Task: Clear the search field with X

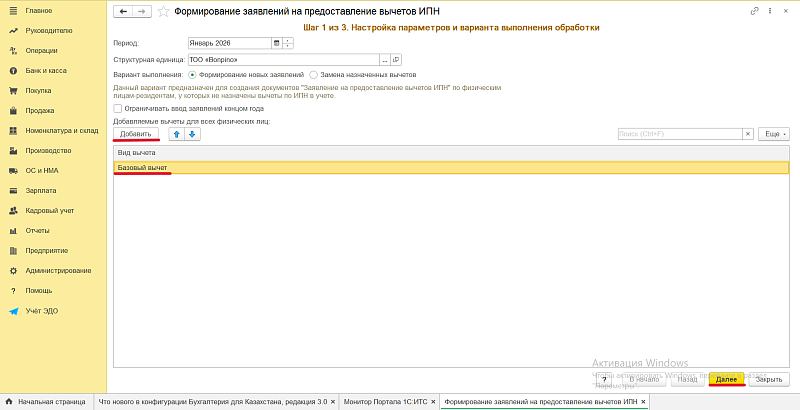Action: 747,133
